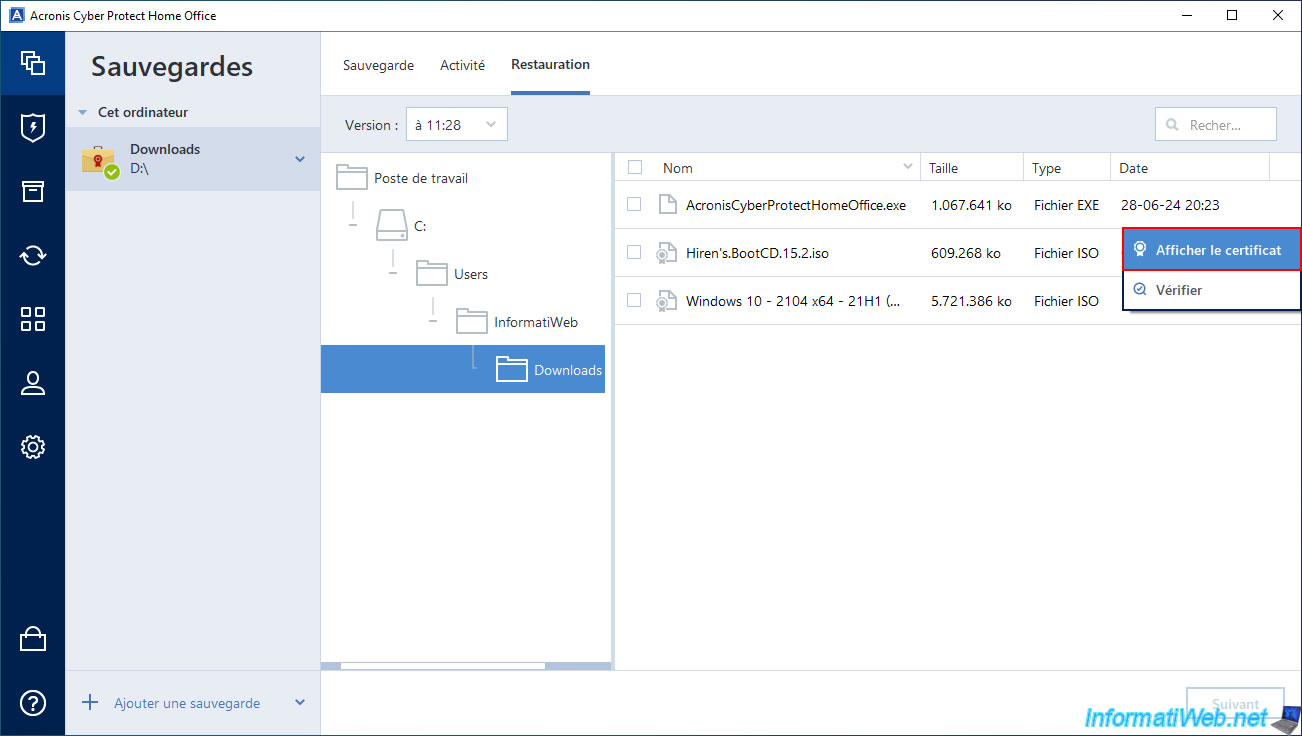
Task: Click the Downloads backup briefcase icon
Action: point(99,160)
